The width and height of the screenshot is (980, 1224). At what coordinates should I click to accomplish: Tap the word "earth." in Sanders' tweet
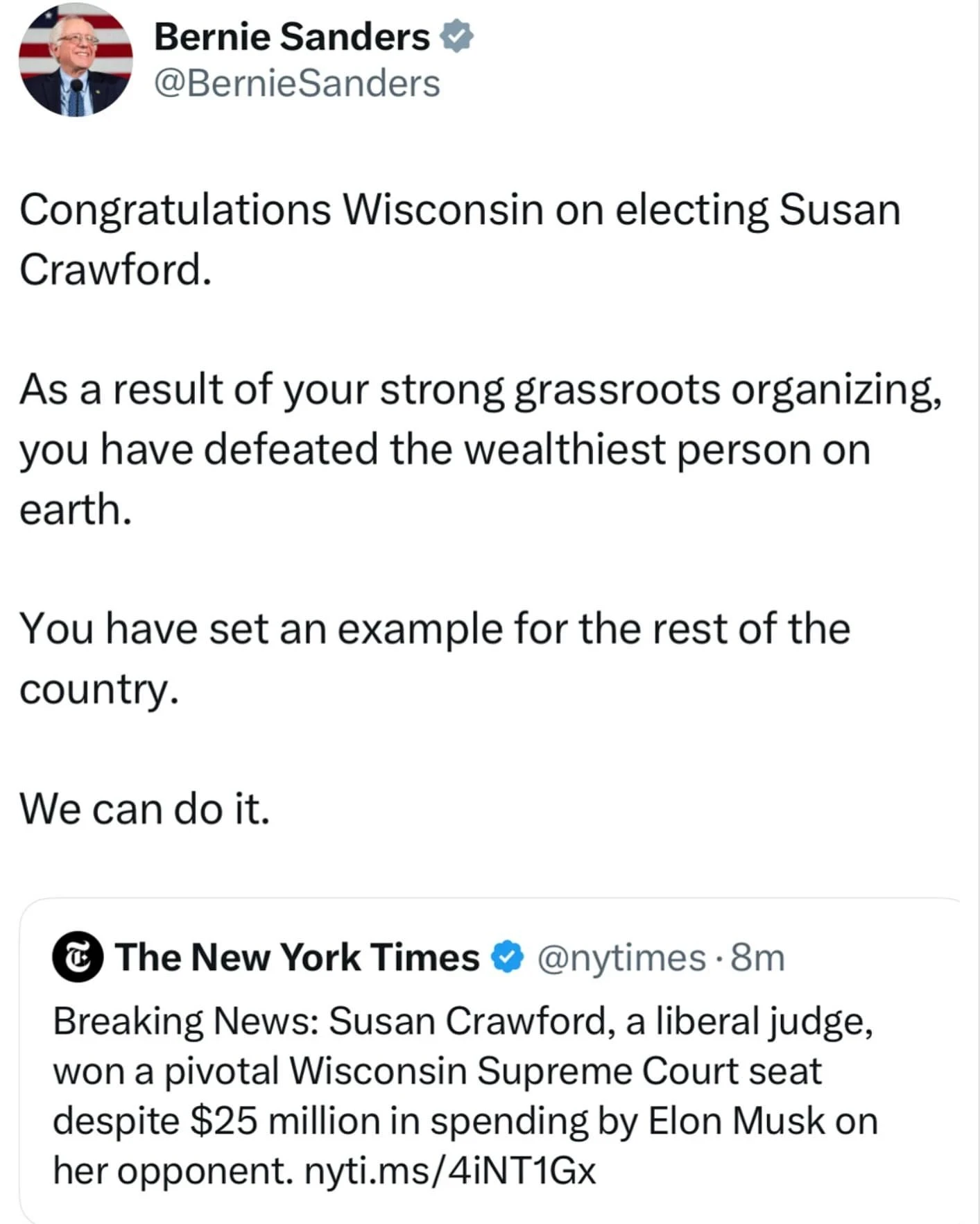76,509
